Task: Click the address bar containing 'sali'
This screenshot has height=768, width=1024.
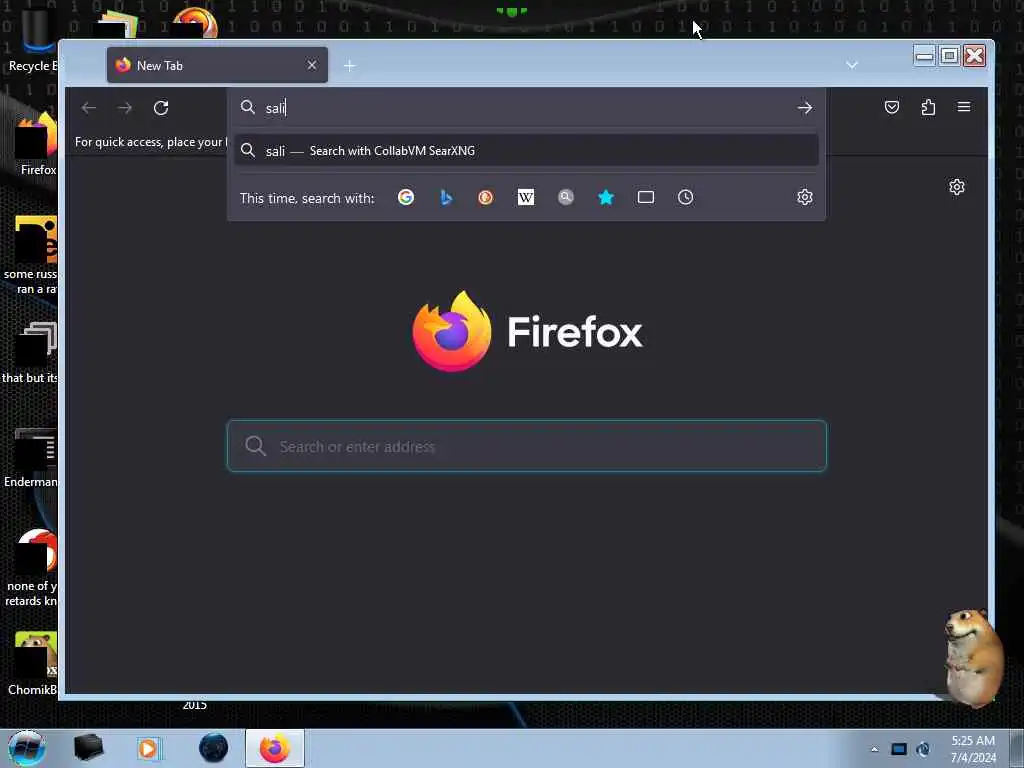Action: 526,108
